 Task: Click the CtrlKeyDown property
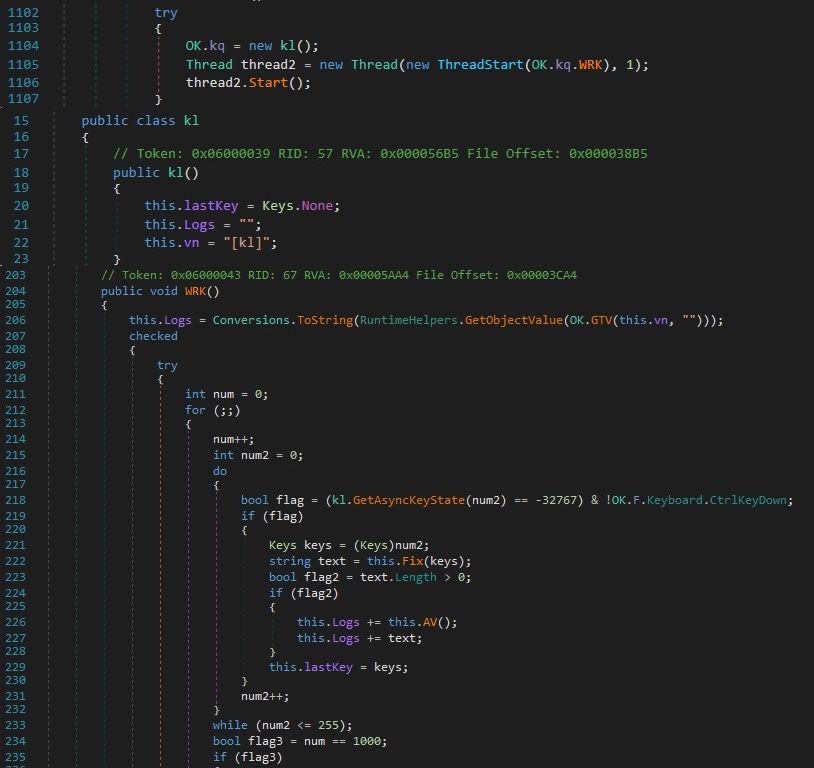[x=748, y=500]
